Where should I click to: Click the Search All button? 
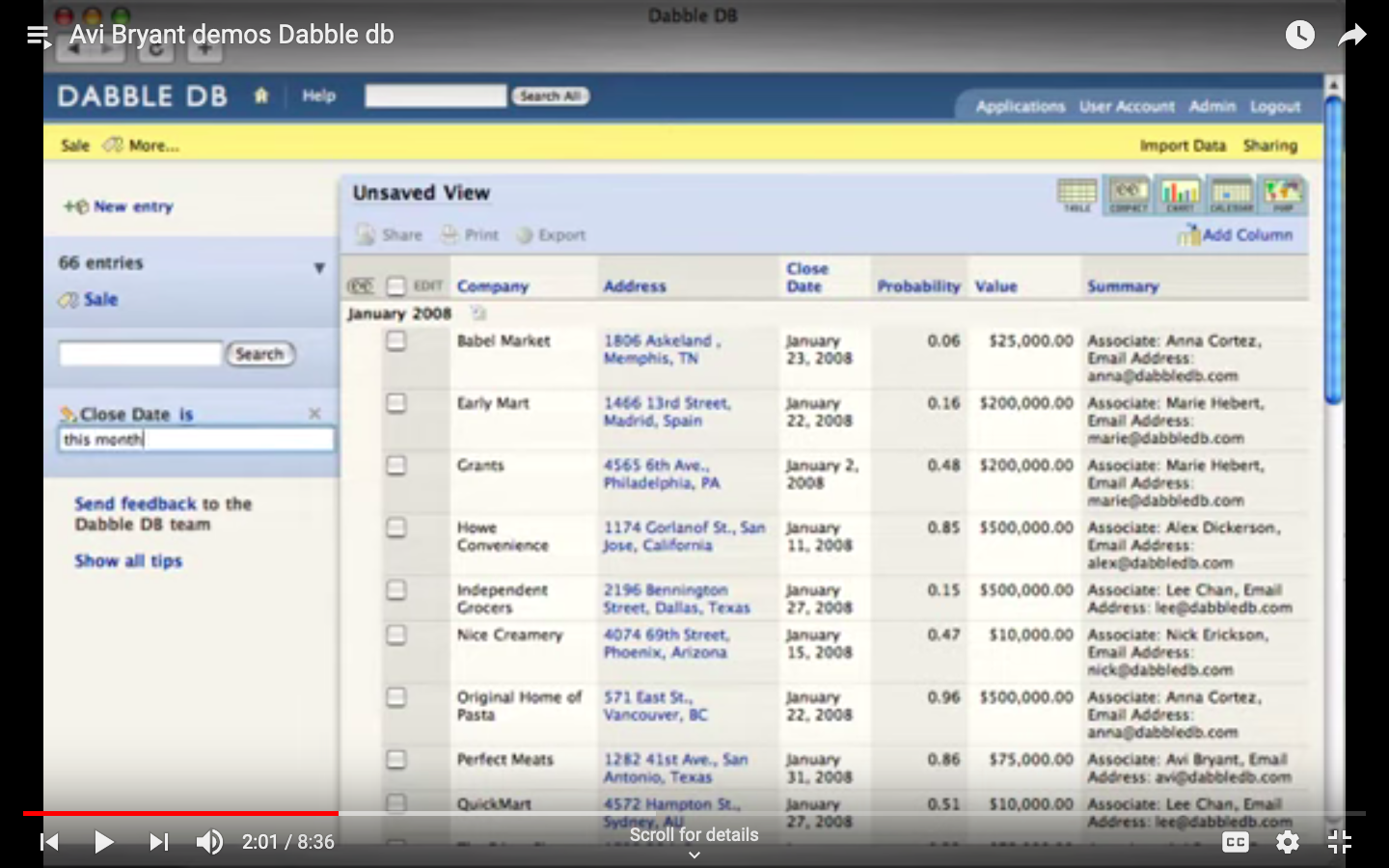[550, 95]
